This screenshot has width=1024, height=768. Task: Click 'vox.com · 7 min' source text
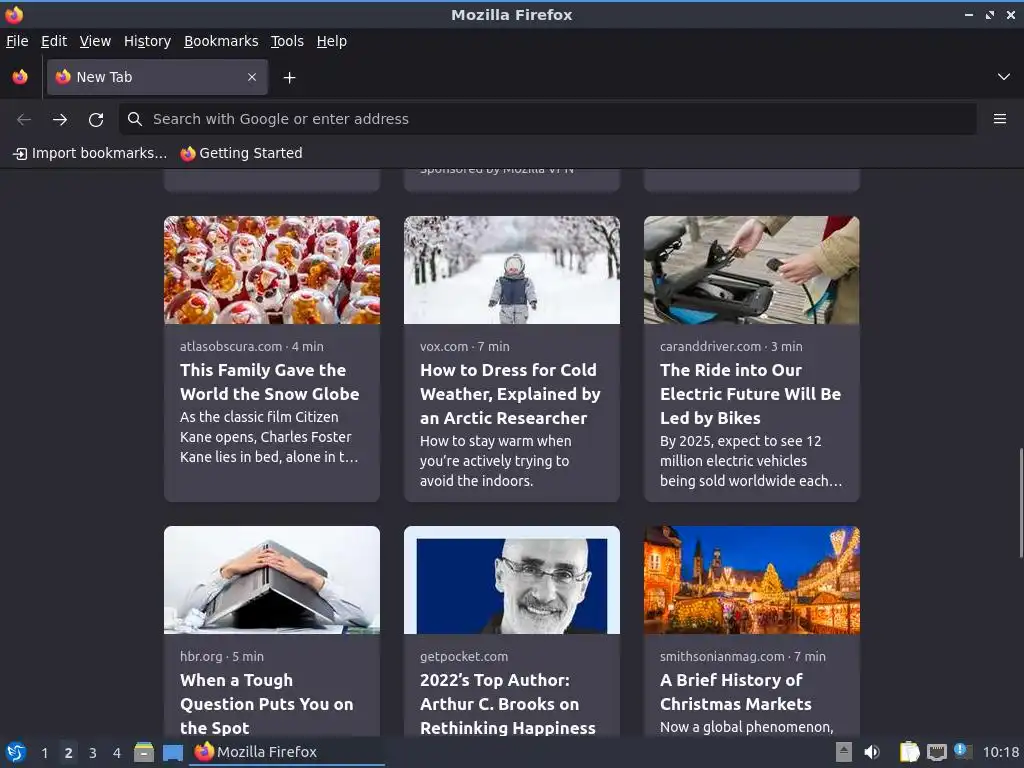coord(464,347)
